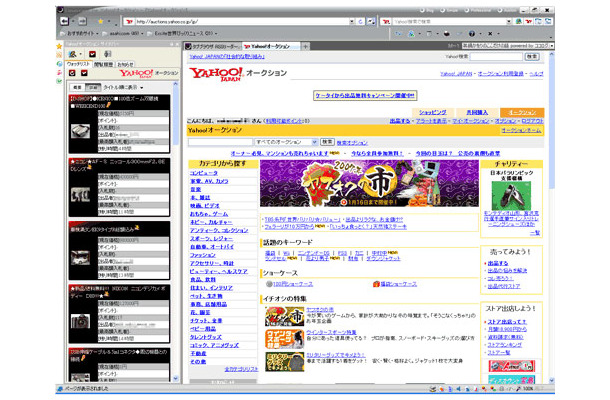Expand the Excite世界びっくりニュース bookmarks folder
Image resolution: width=610 pixels, height=400 pixels.
point(181,33)
